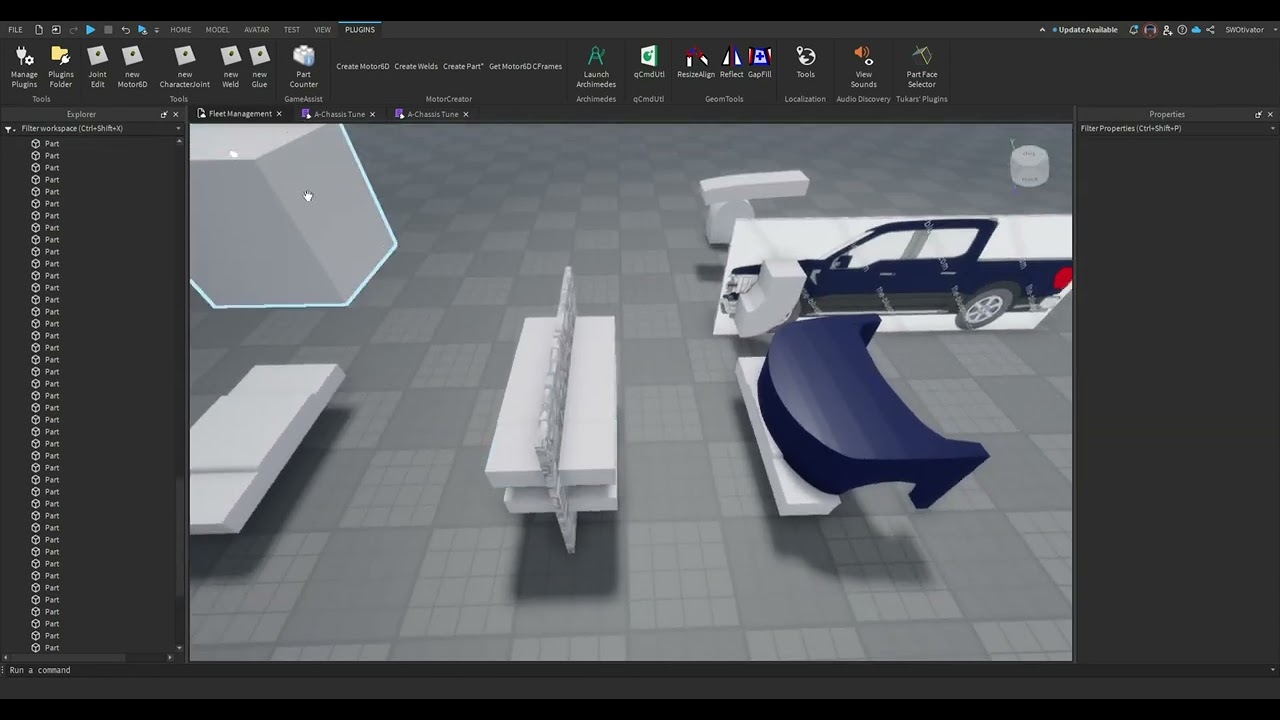Screen dimensions: 1280x720
Task: Switch to the second A-Chassis Tune tab
Action: point(432,114)
